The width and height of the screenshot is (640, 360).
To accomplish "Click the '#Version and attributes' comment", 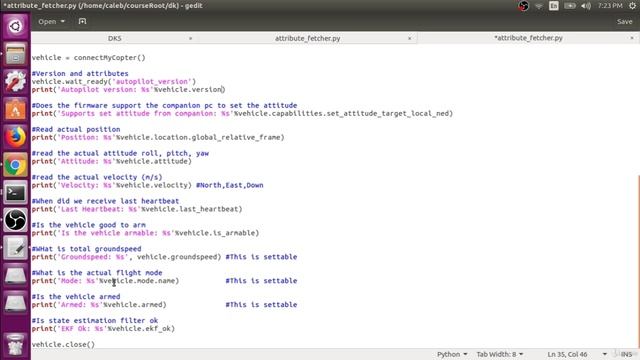I will pyautogui.click(x=80, y=73).
